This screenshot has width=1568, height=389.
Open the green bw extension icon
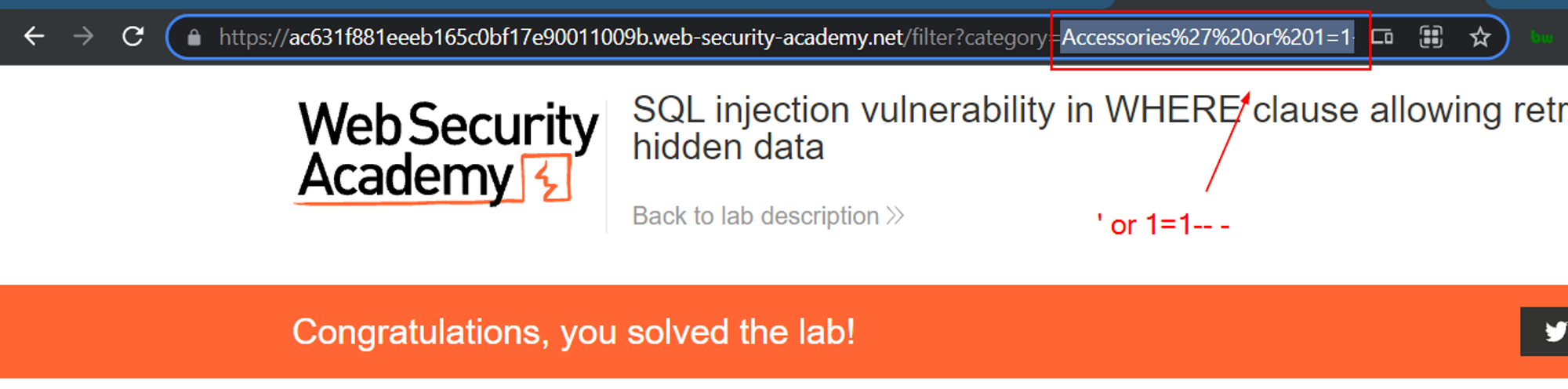point(1541,37)
